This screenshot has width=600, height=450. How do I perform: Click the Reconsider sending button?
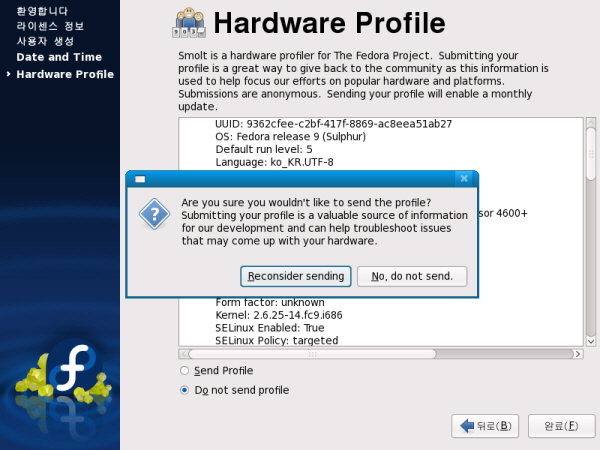(x=295, y=276)
